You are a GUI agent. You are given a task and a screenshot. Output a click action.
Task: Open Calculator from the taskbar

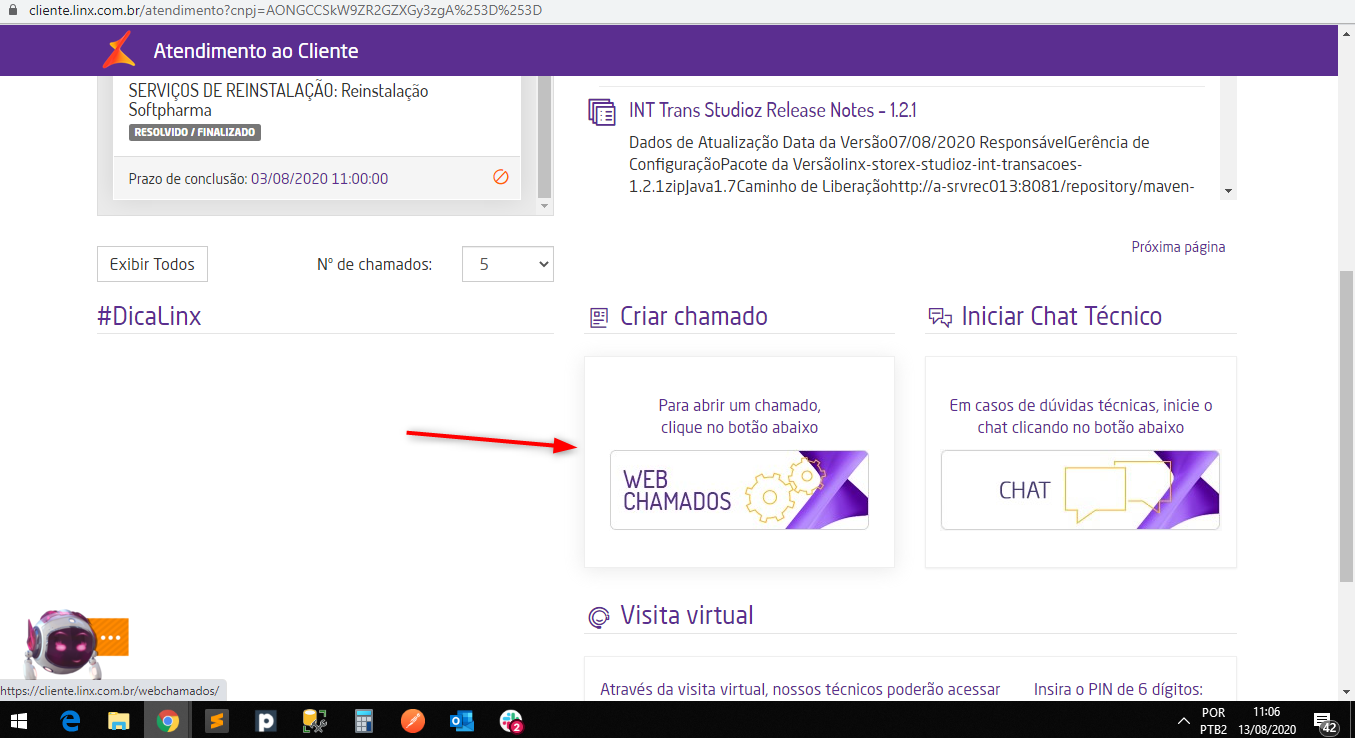coord(364,720)
